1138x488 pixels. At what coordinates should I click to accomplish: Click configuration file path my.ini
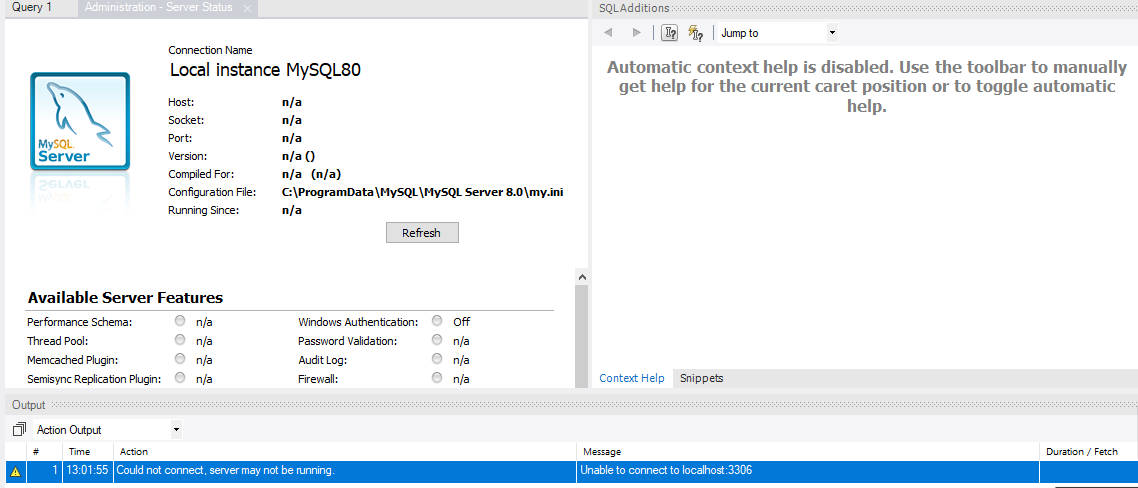click(x=422, y=192)
